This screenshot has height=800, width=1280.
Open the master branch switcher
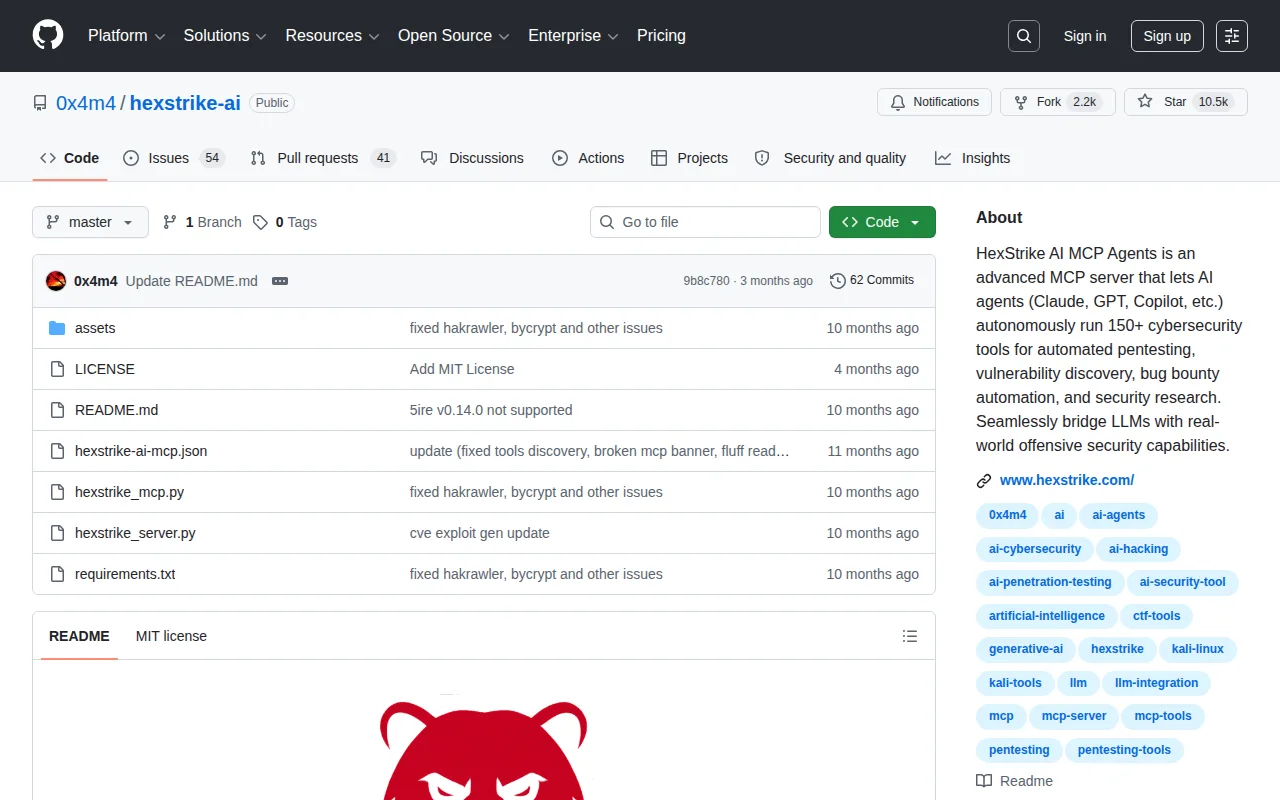[90, 222]
